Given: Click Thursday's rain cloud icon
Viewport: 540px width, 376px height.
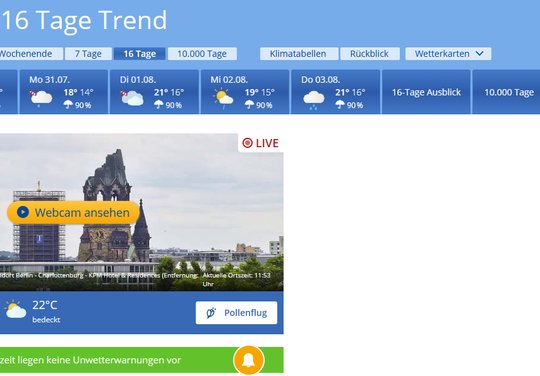Looking at the screenshot, I should (x=314, y=99).
